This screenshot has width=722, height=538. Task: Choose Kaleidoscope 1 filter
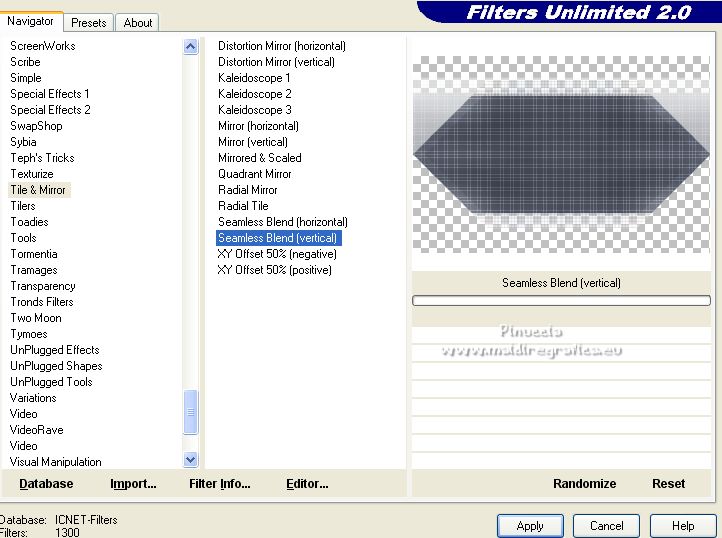(x=254, y=78)
